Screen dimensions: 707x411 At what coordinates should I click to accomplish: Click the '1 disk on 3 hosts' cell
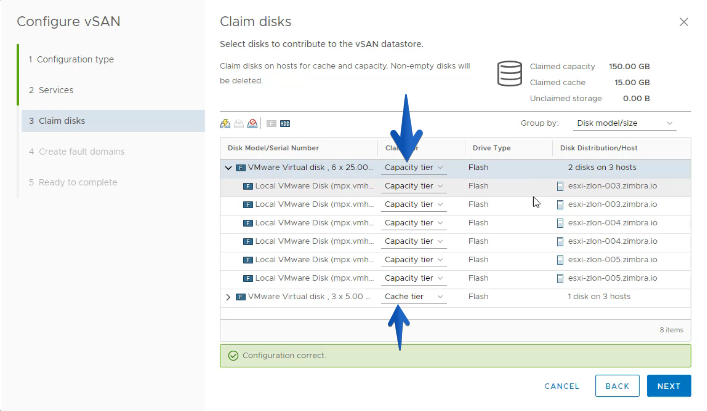click(599, 297)
